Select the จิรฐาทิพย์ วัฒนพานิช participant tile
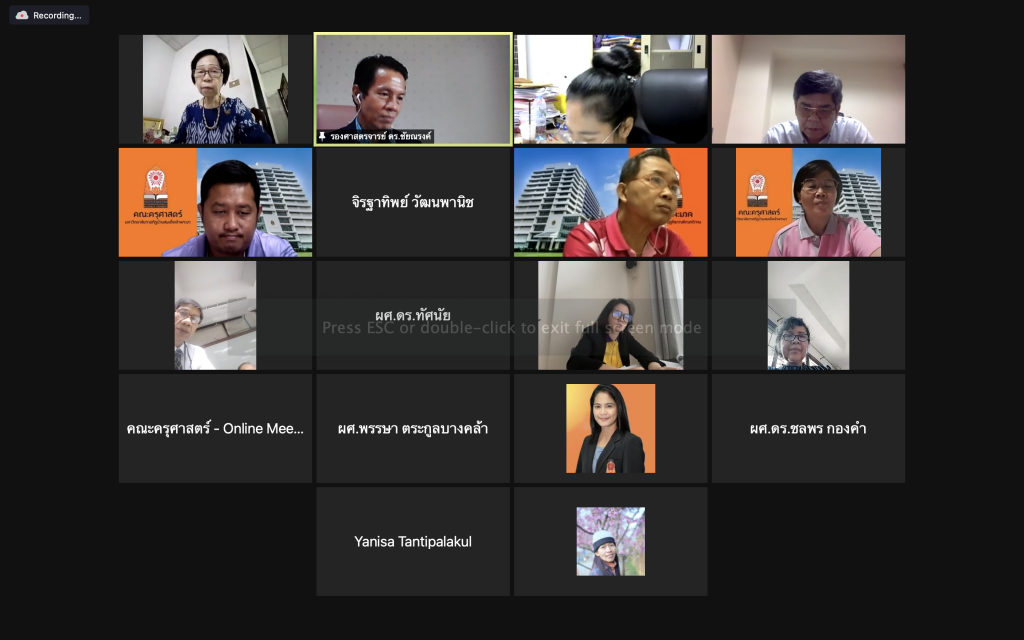 413,202
